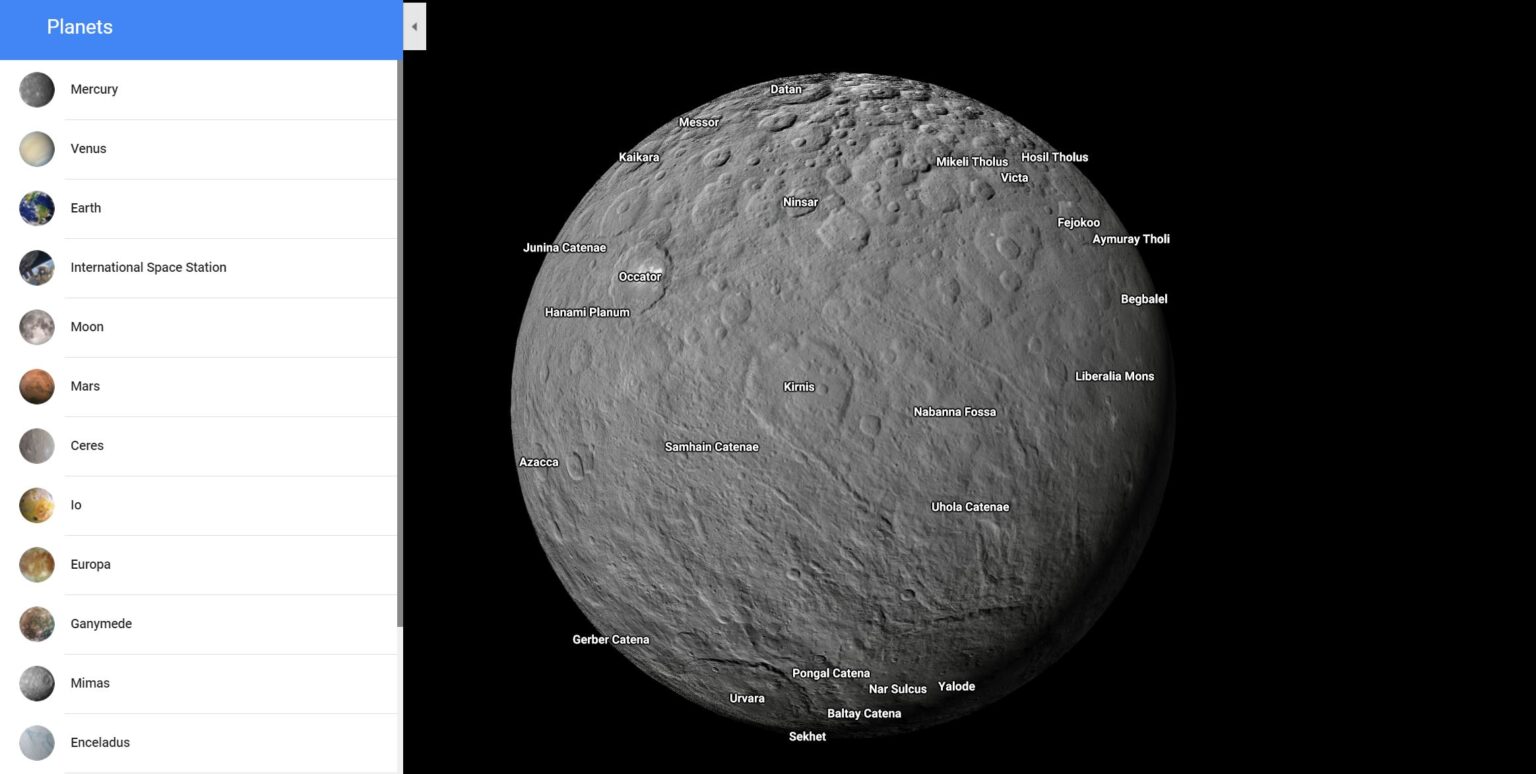Select the Mimas moon icon
Screen dimensions: 1536x774
[x=36, y=683]
